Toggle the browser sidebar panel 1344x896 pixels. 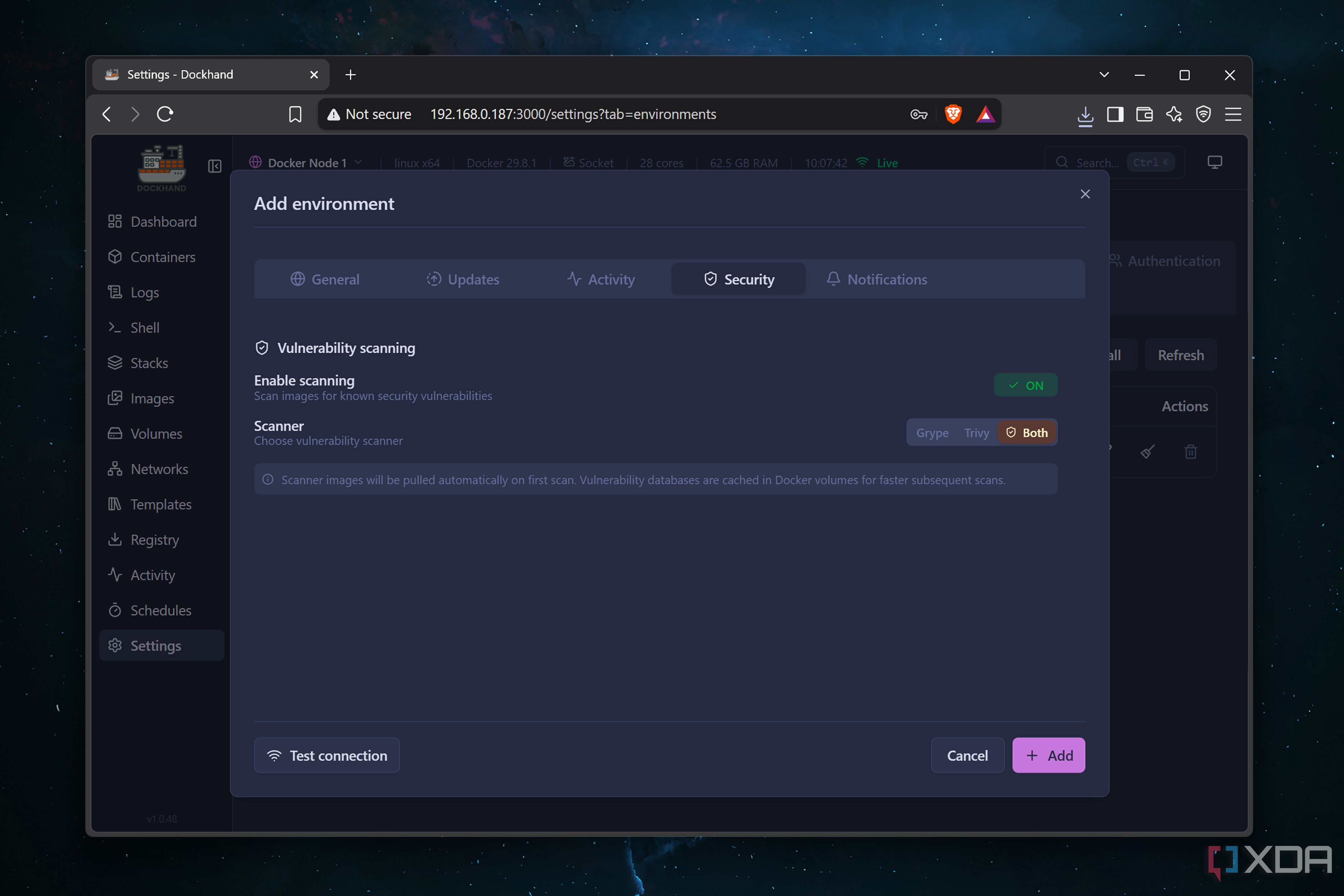tap(1115, 114)
